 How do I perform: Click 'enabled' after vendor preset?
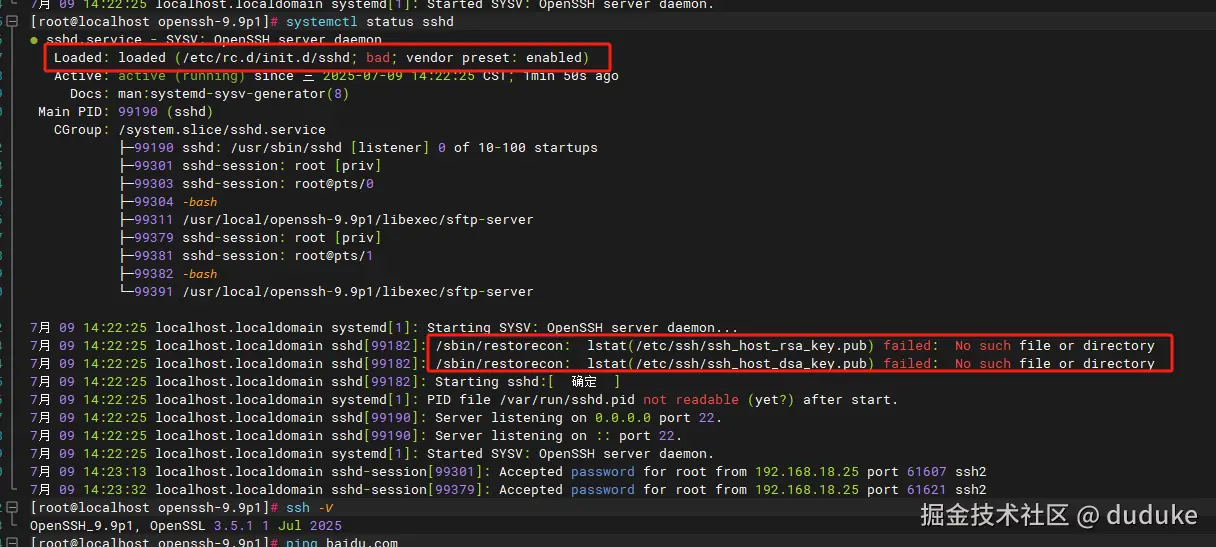click(555, 58)
